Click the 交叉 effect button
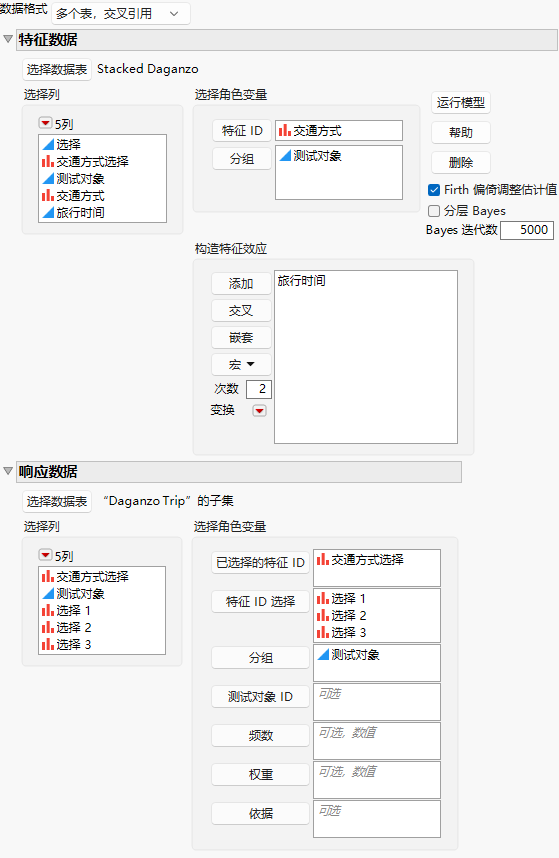Viewport: 559px width, 858px height. click(241, 311)
